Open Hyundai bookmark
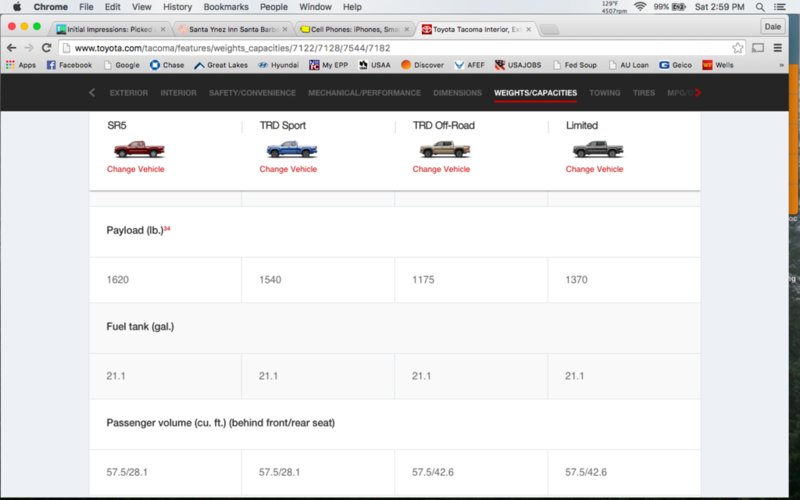 pyautogui.click(x=279, y=65)
